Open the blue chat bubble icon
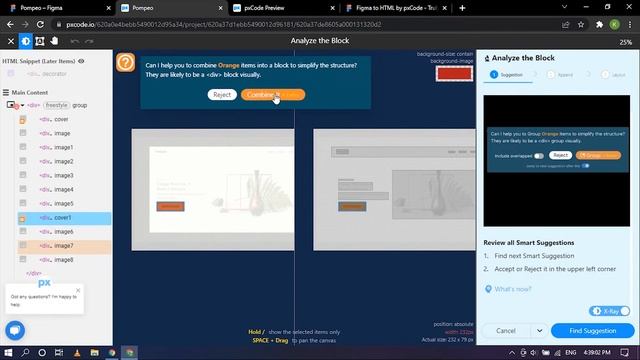The width and height of the screenshot is (640, 360). point(15,330)
